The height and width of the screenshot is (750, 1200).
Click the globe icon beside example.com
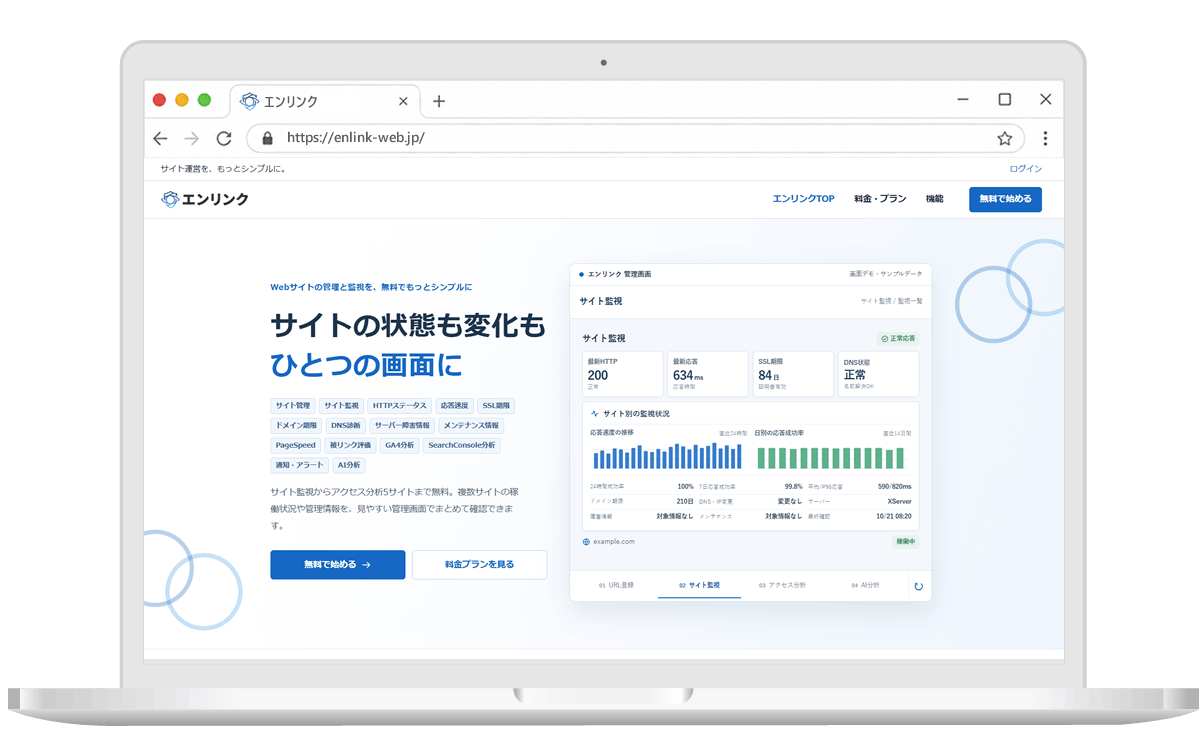pyautogui.click(x=586, y=541)
